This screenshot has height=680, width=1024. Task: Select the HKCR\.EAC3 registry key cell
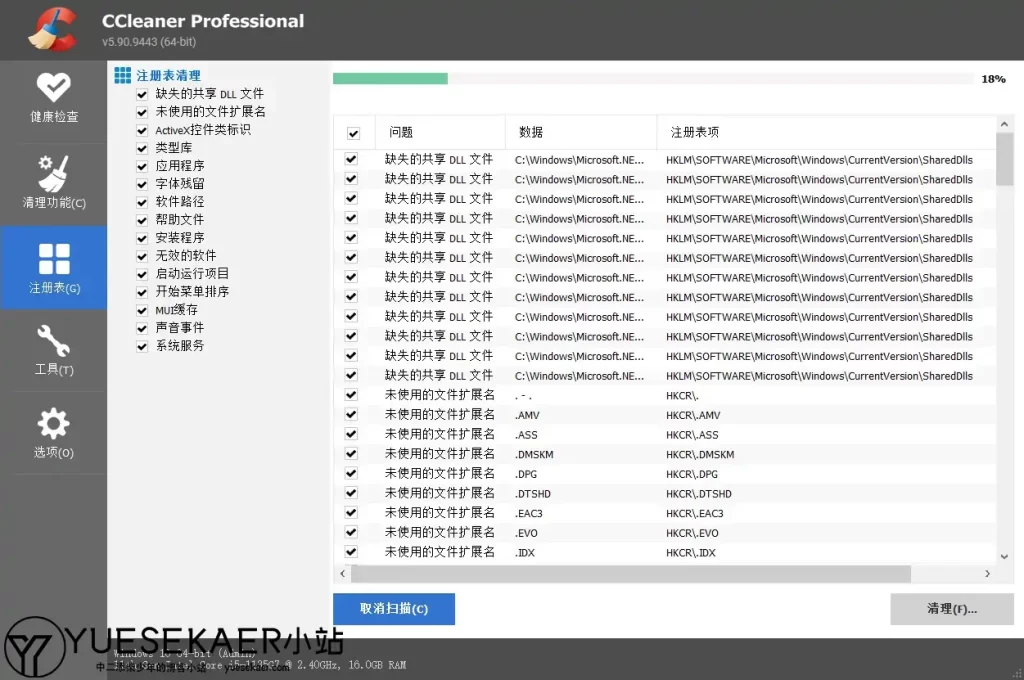tap(695, 513)
